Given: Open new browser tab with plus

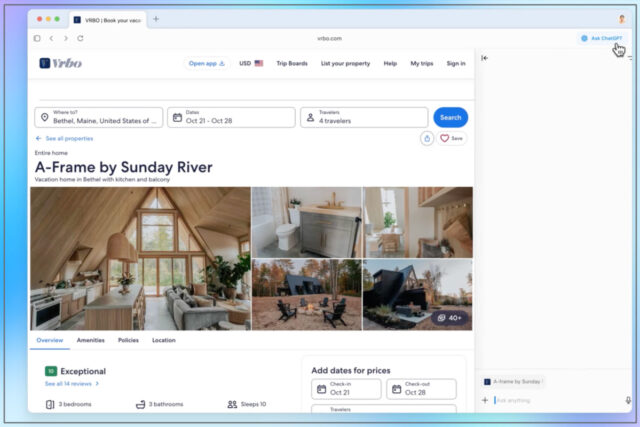Looking at the screenshot, I should tap(156, 19).
